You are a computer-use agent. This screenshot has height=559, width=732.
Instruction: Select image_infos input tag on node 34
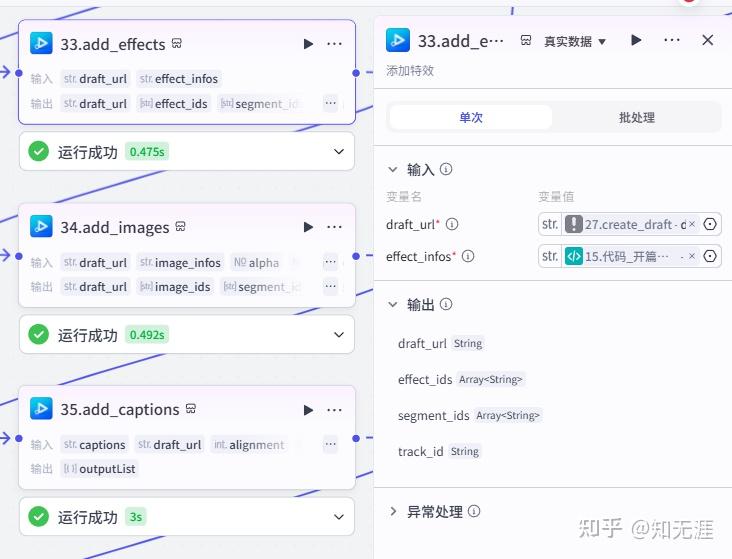point(180,263)
